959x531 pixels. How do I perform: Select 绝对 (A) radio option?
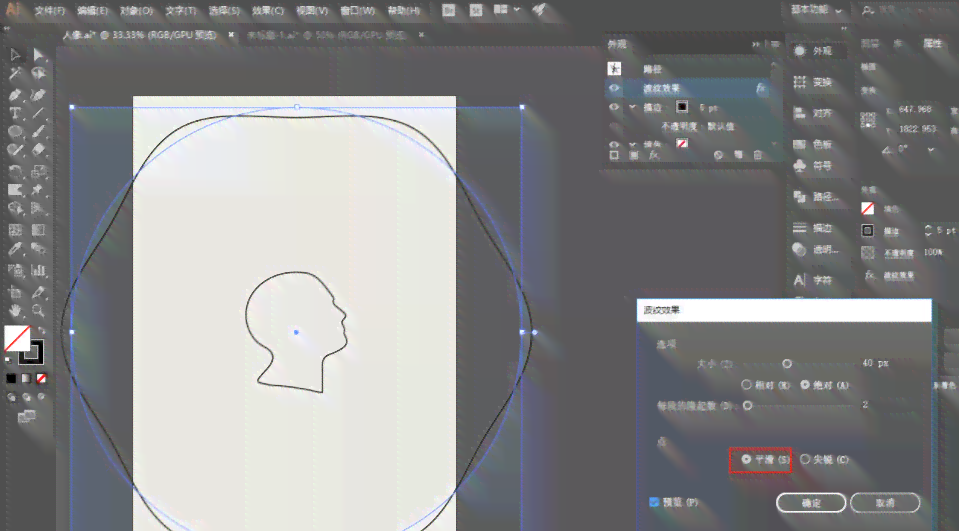tap(824, 385)
